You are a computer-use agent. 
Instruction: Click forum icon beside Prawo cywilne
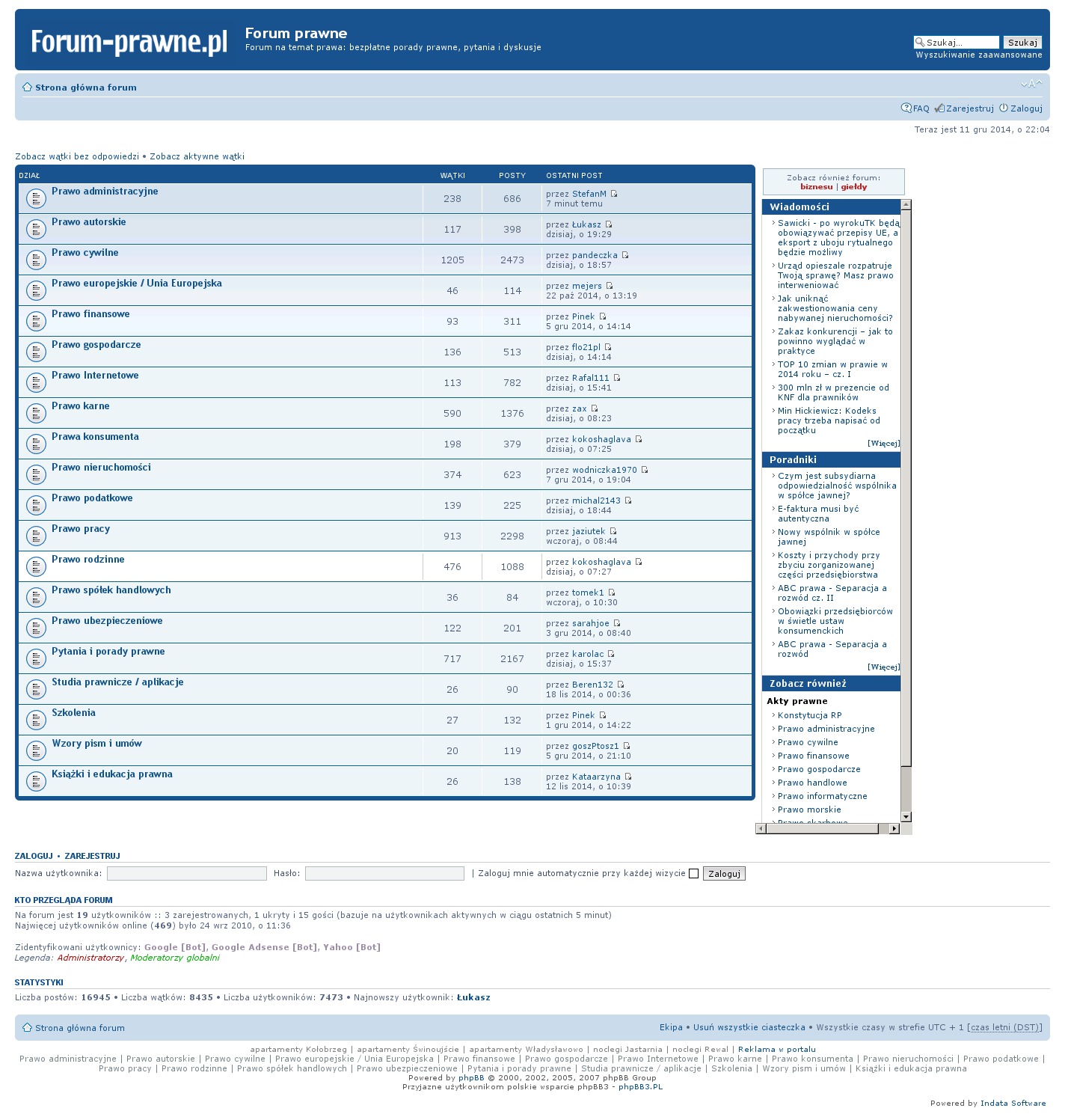36,260
